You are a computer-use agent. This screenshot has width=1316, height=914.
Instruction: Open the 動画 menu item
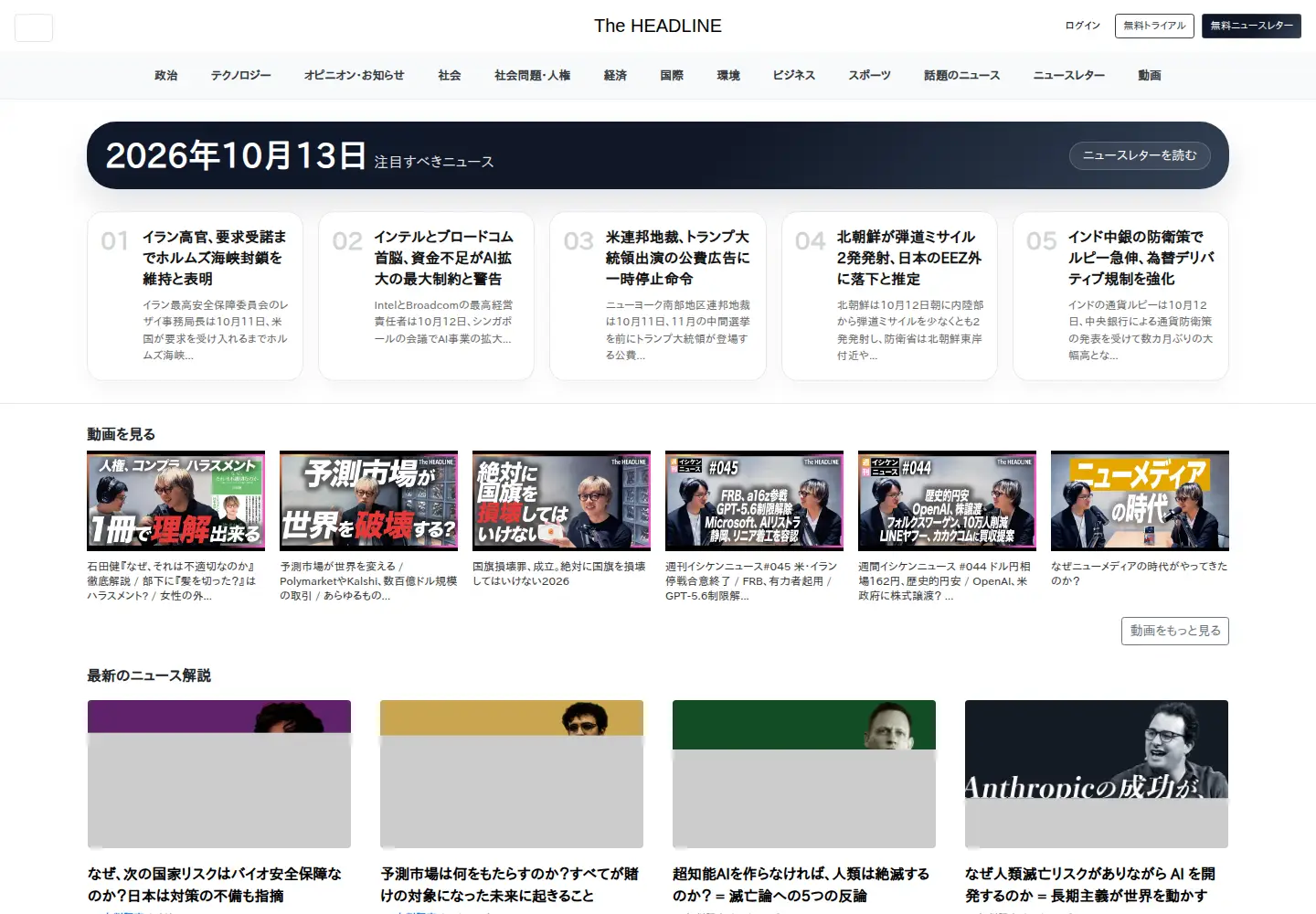(x=1150, y=75)
